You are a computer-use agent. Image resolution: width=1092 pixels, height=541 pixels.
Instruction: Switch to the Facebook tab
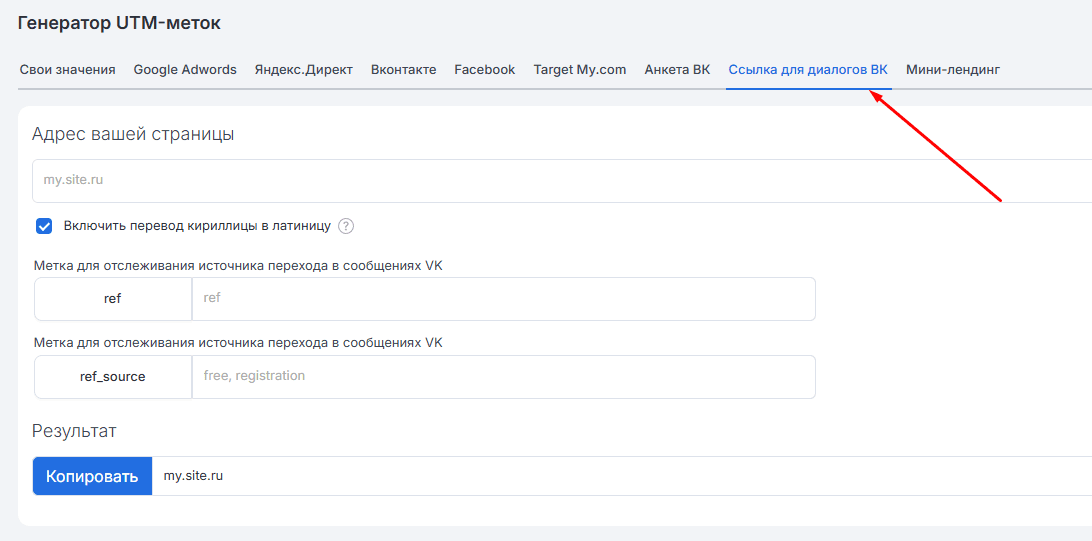tap(485, 70)
